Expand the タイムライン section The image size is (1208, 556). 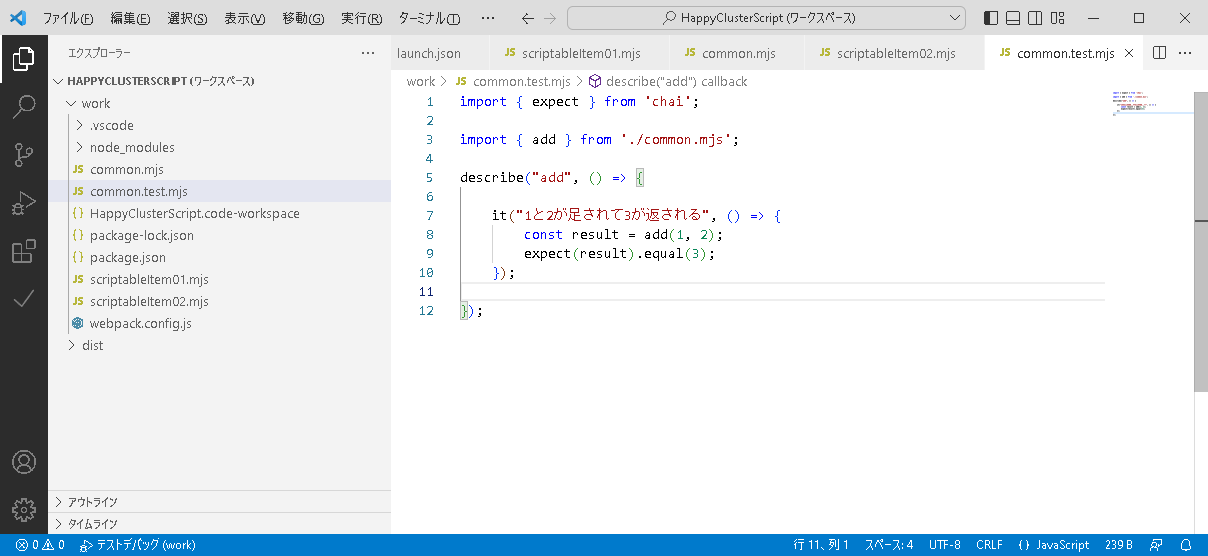click(x=219, y=523)
